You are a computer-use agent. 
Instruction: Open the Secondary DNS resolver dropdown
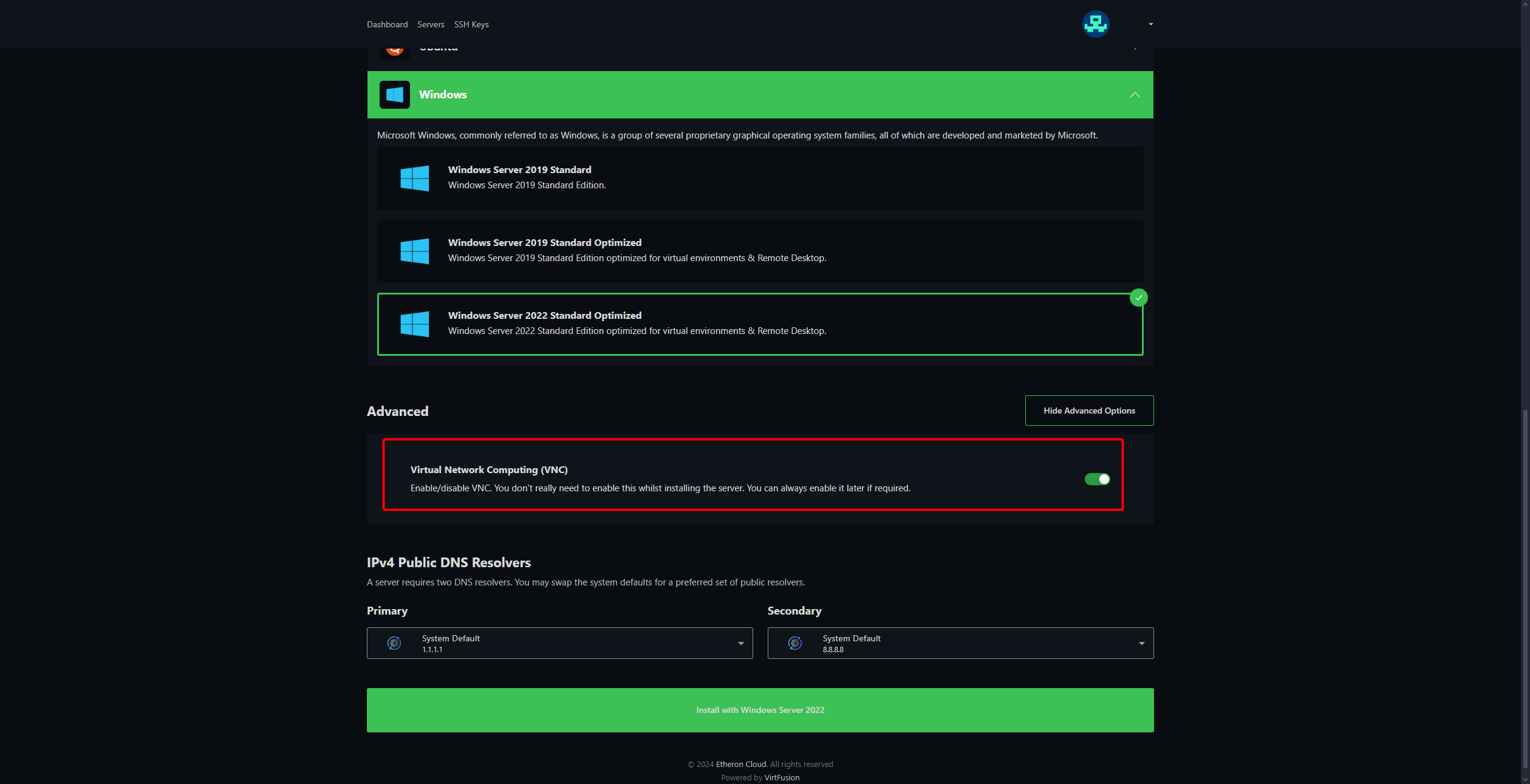[x=960, y=643]
